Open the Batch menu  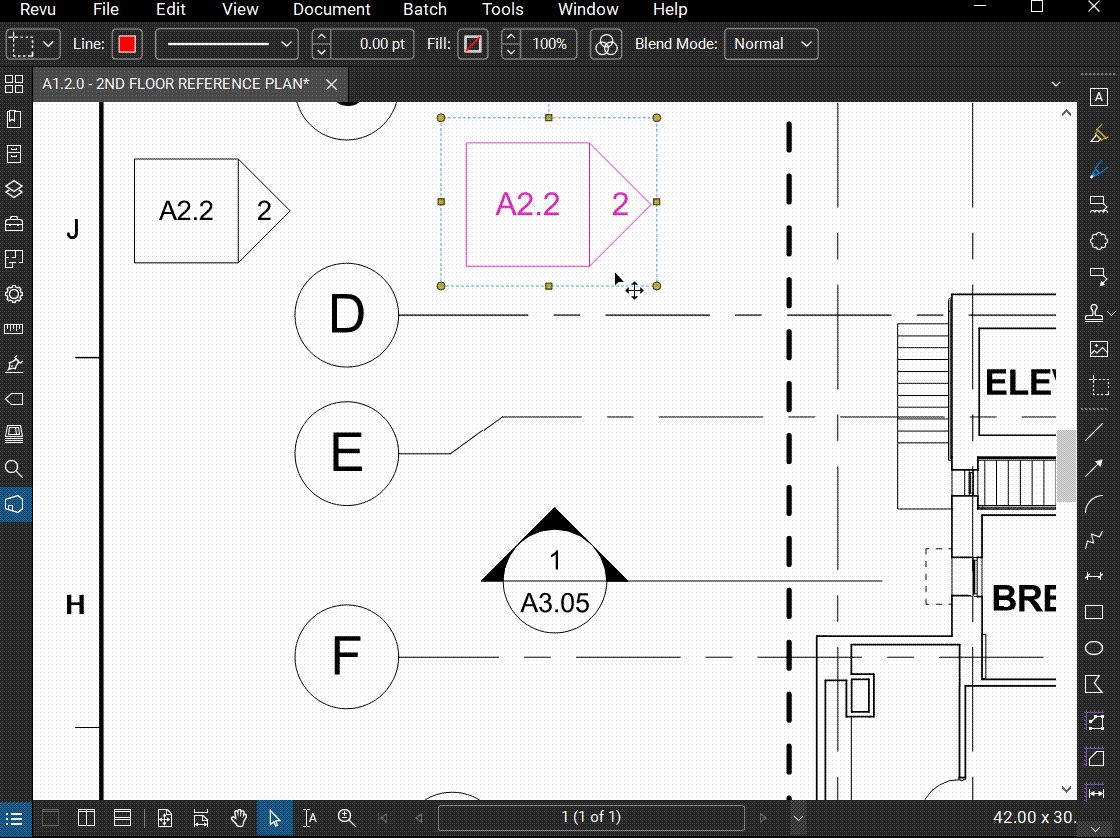tap(424, 10)
